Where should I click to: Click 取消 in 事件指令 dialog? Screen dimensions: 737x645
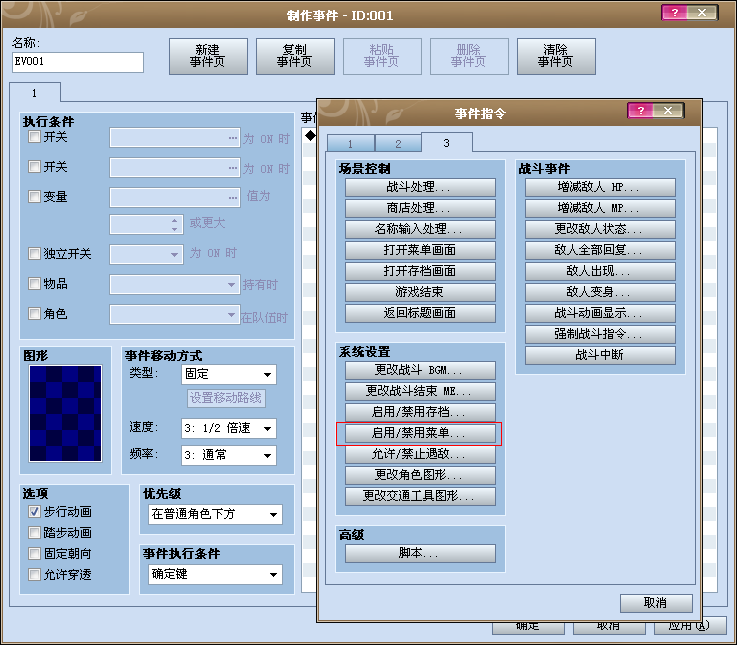click(x=656, y=603)
